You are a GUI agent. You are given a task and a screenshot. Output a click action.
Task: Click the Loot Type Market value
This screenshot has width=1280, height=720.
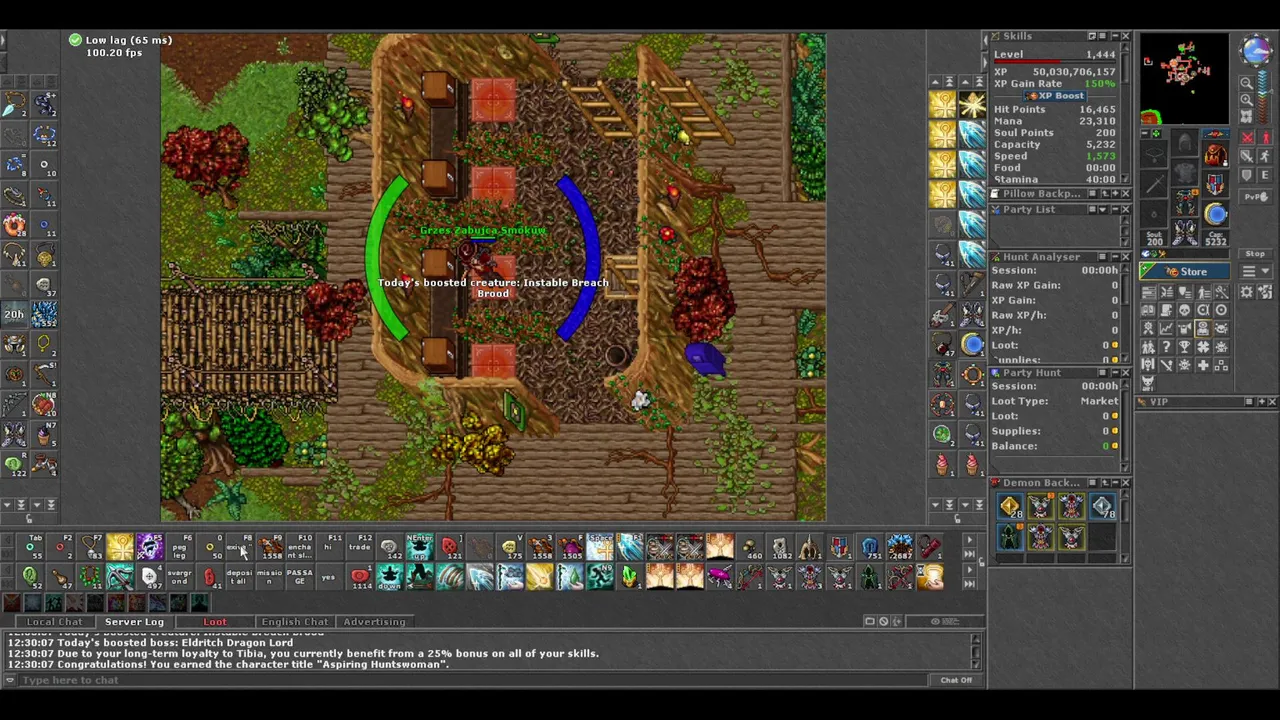point(1098,401)
